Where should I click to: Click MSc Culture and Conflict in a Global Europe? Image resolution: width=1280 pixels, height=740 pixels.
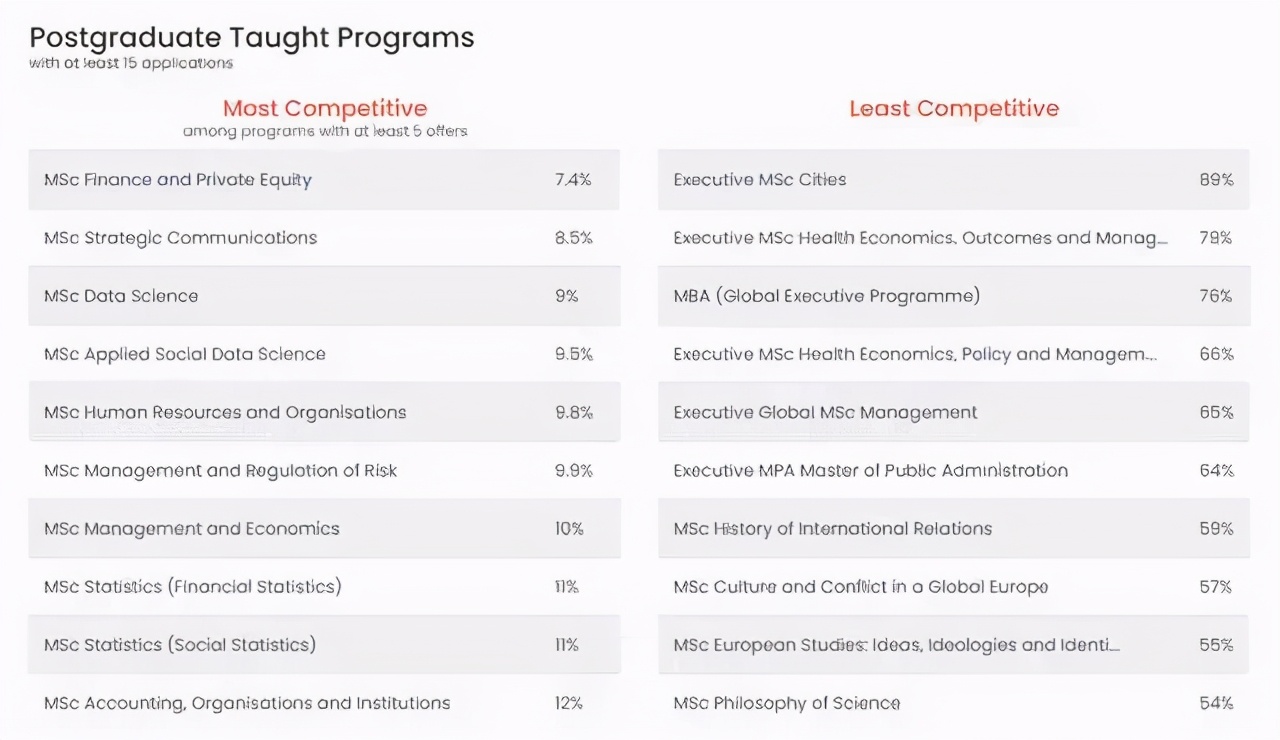click(x=861, y=586)
